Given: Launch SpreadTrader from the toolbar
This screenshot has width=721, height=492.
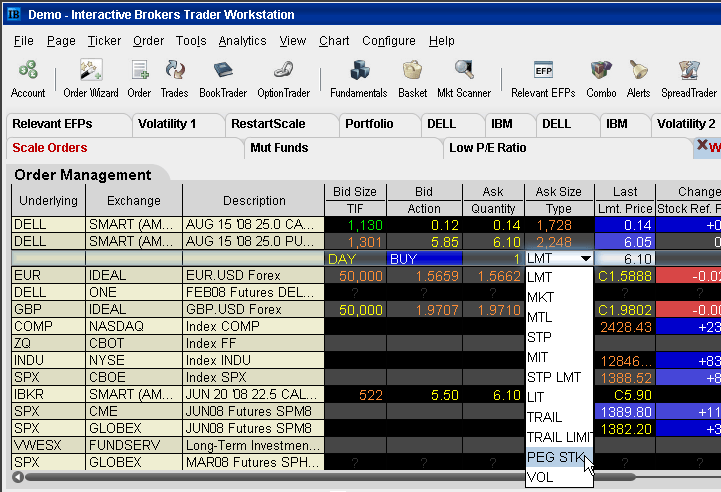Looking at the screenshot, I should (689, 79).
